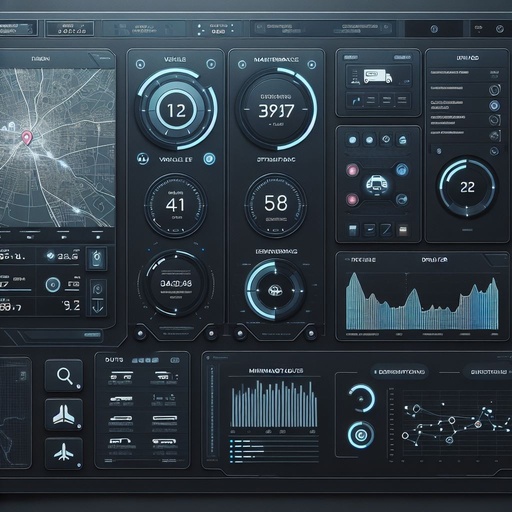Click the magnifying glass search icon
512x512 pixels.
(64, 376)
